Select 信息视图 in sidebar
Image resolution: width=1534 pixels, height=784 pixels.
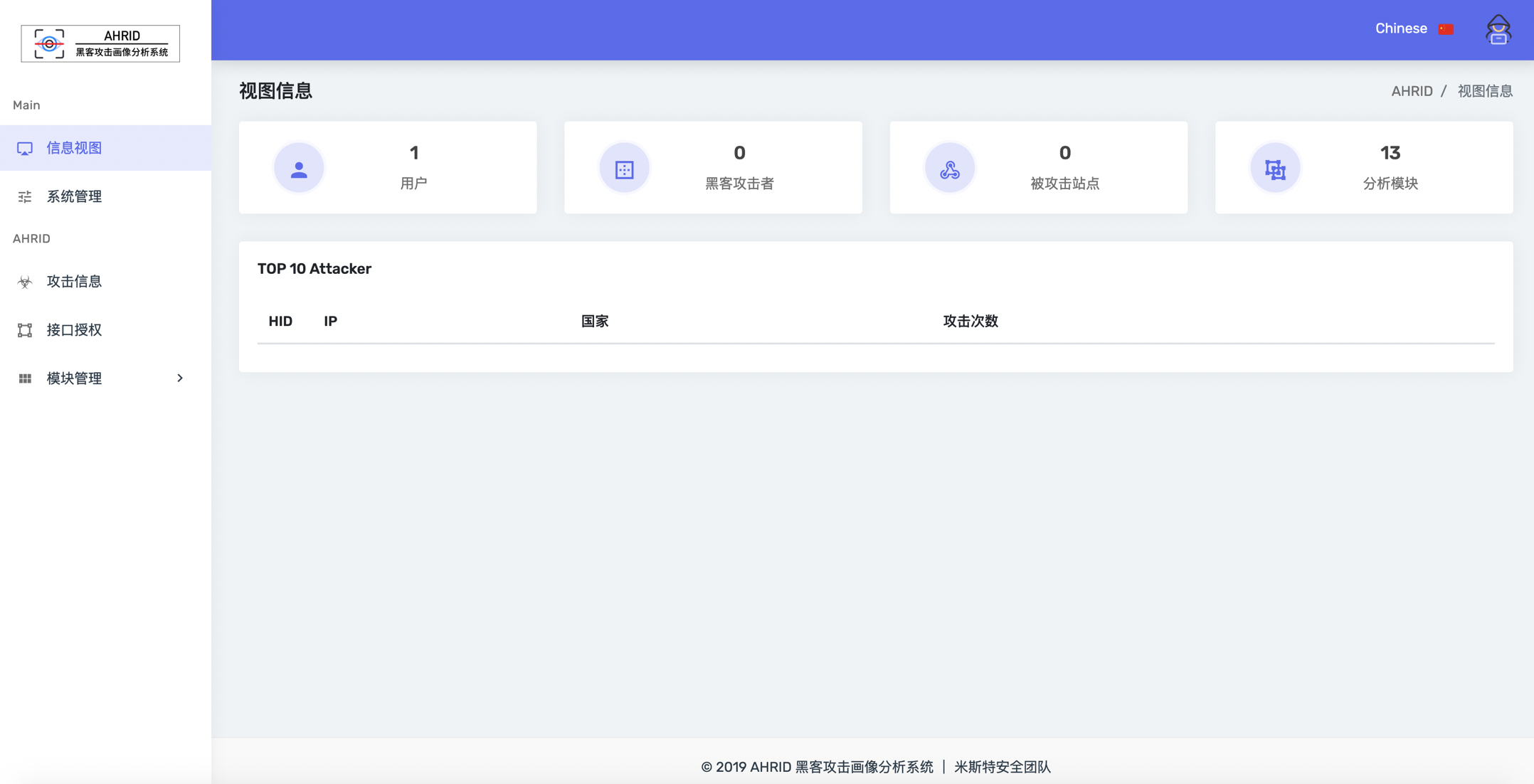[x=75, y=148]
